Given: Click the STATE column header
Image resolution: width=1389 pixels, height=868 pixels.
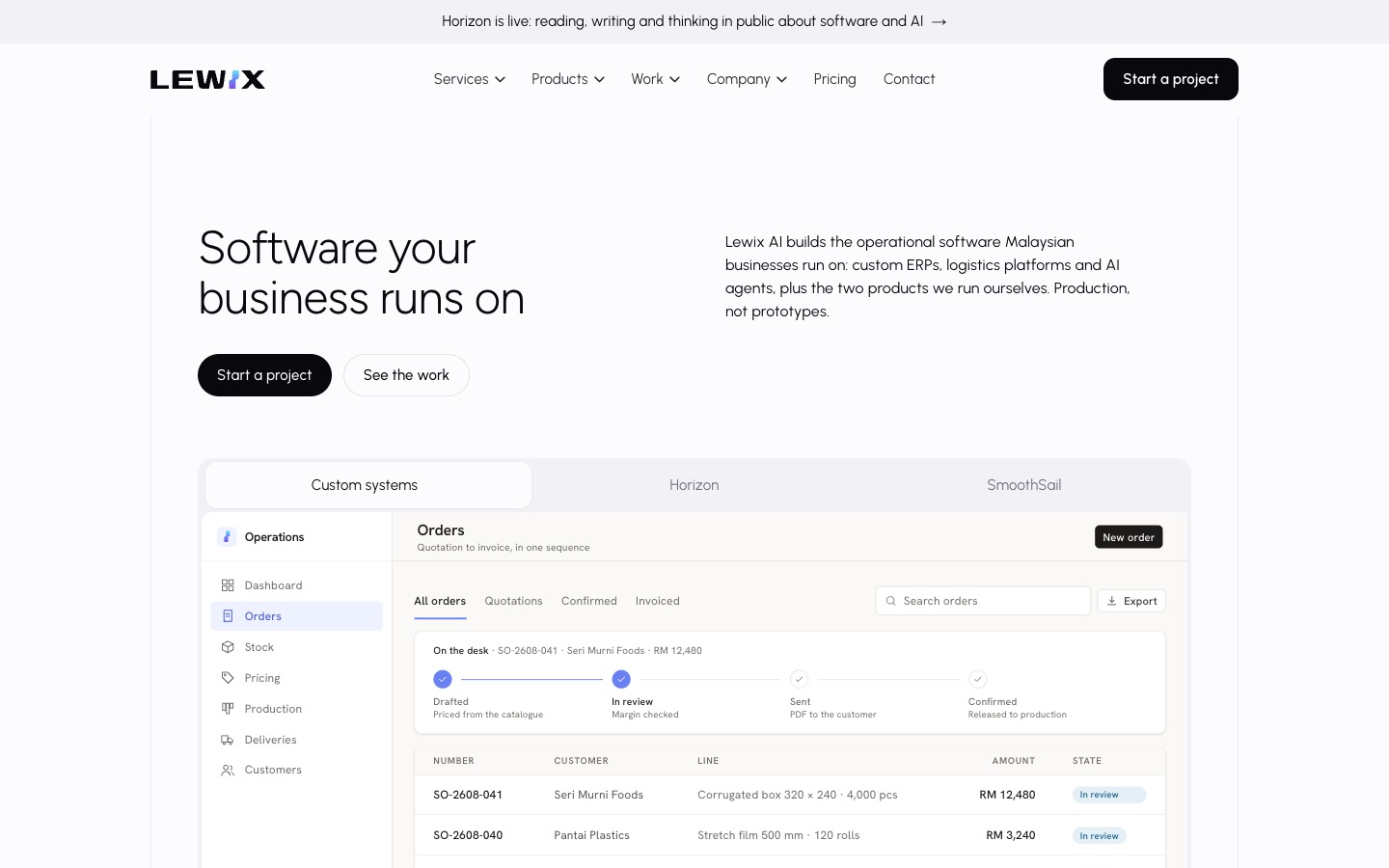Looking at the screenshot, I should [x=1087, y=761].
